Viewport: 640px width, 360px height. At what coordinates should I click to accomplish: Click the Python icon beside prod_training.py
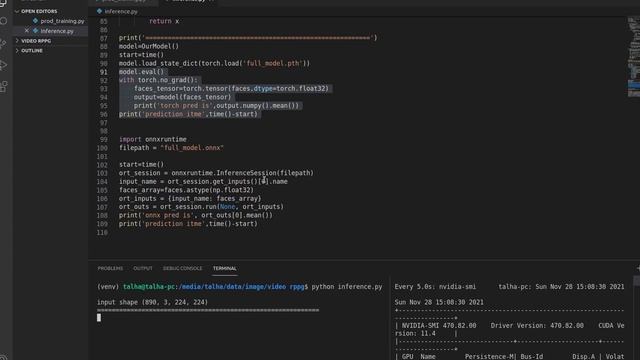coord(36,20)
